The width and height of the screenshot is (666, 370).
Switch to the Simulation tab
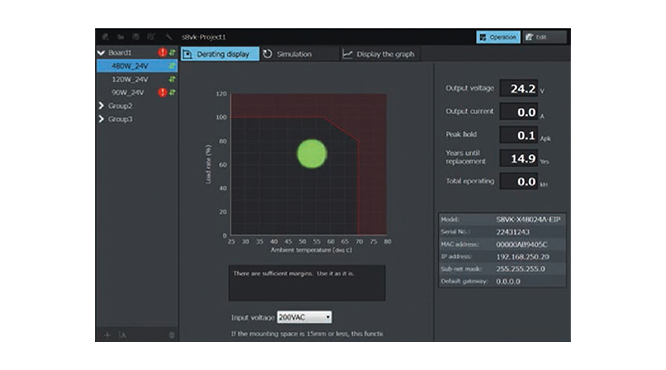click(x=299, y=54)
